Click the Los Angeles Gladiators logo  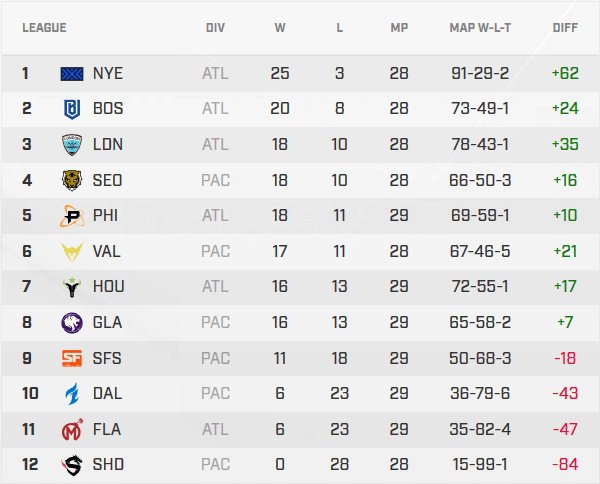click(x=72, y=322)
